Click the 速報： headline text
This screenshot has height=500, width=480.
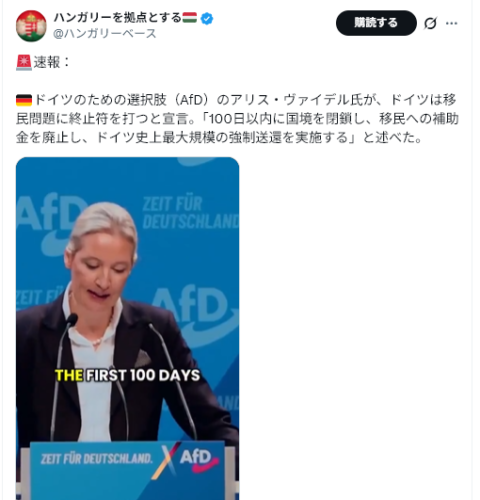[x=52, y=62]
